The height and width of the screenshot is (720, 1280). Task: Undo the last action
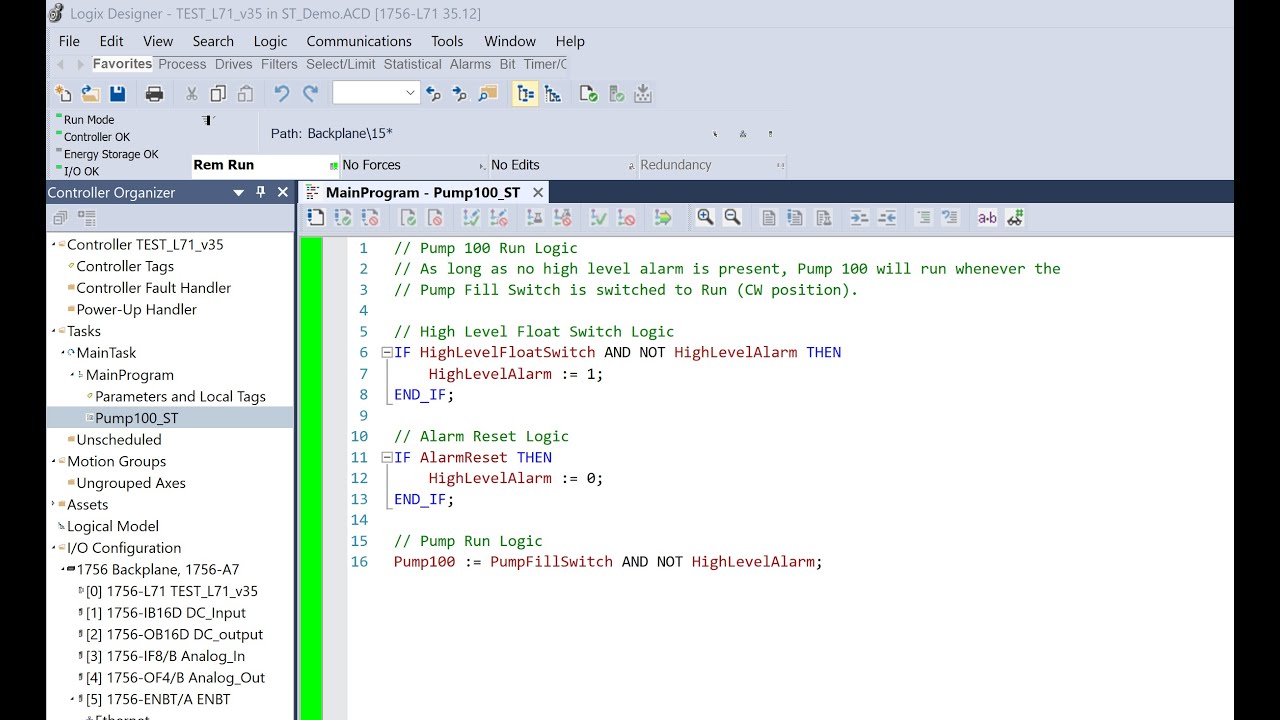pyautogui.click(x=282, y=93)
